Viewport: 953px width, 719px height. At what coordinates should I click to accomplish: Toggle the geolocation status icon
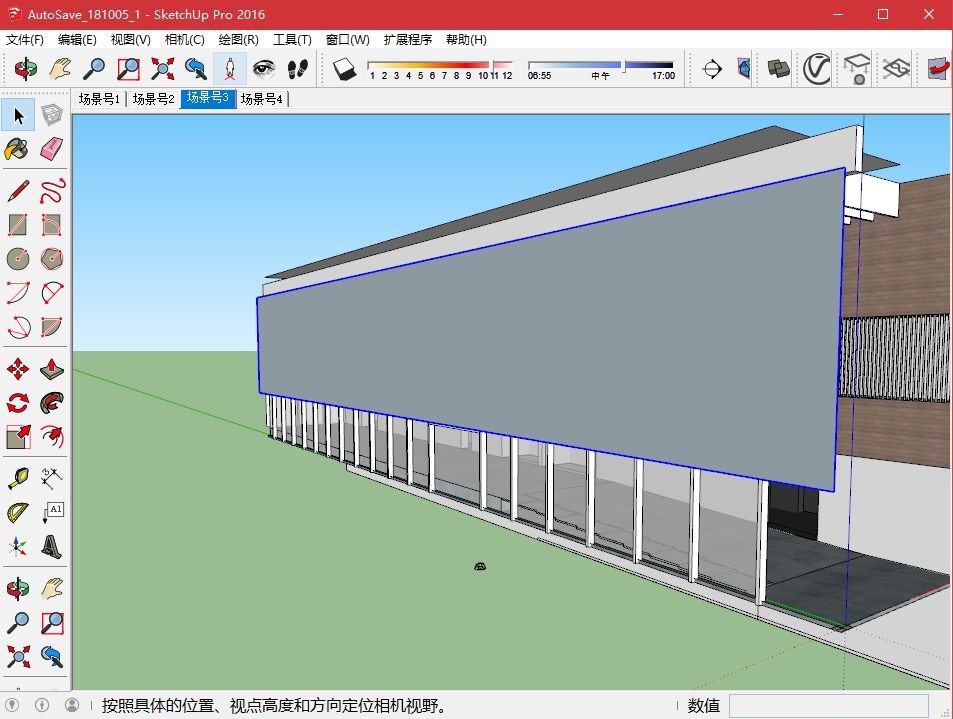(12, 705)
